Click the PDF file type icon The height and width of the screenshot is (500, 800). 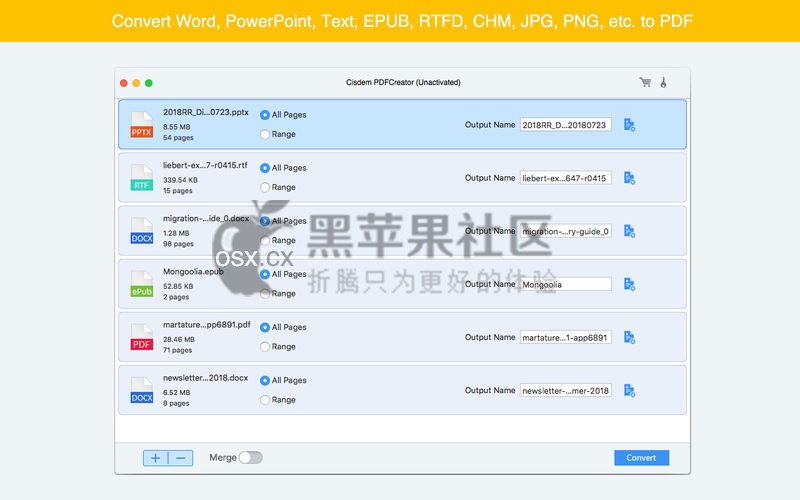[x=141, y=337]
